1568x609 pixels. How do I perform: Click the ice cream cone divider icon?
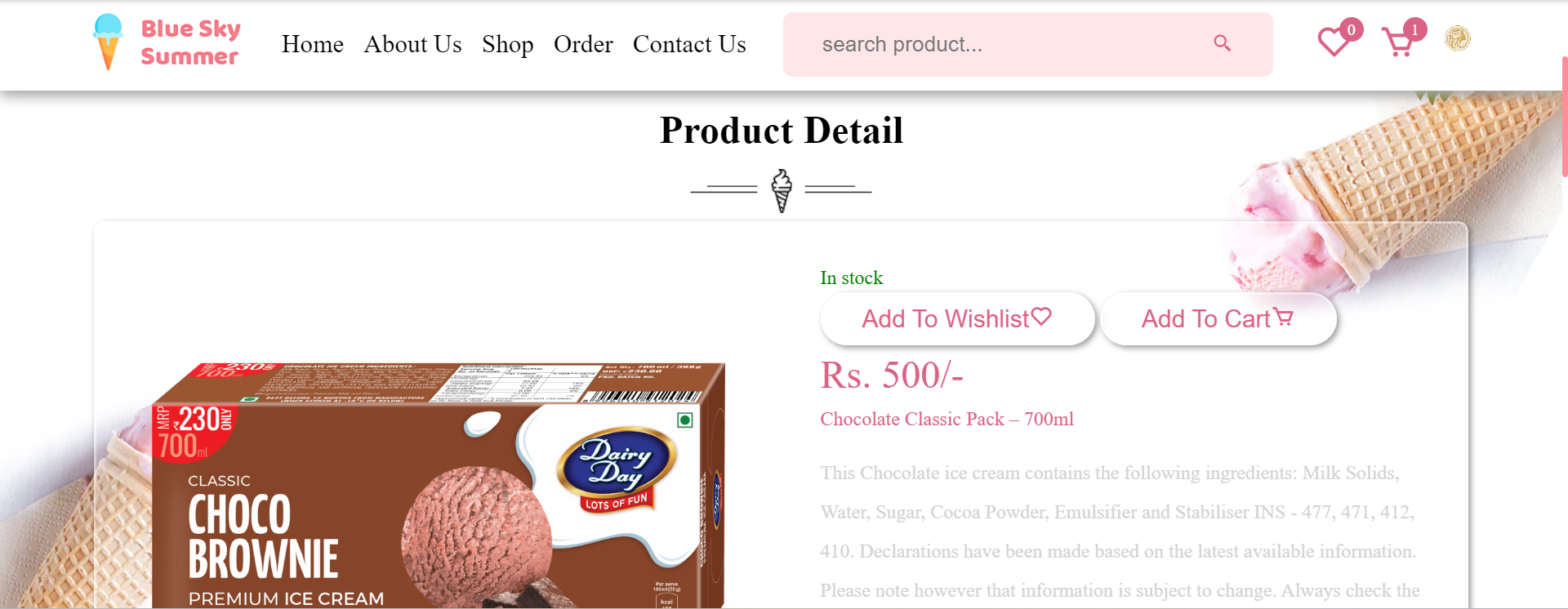(x=782, y=190)
